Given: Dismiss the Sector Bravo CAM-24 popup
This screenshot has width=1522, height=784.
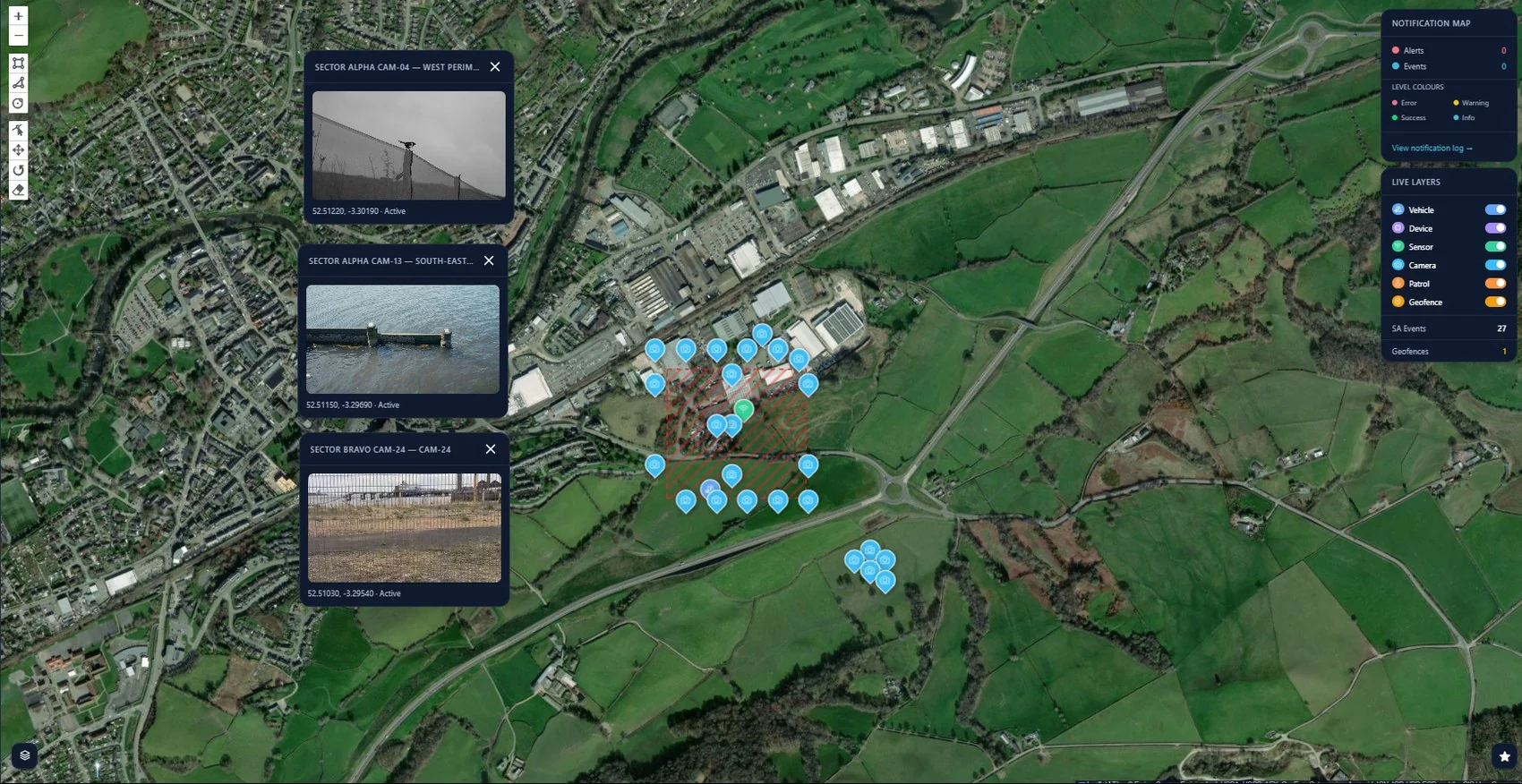Looking at the screenshot, I should pyautogui.click(x=491, y=449).
